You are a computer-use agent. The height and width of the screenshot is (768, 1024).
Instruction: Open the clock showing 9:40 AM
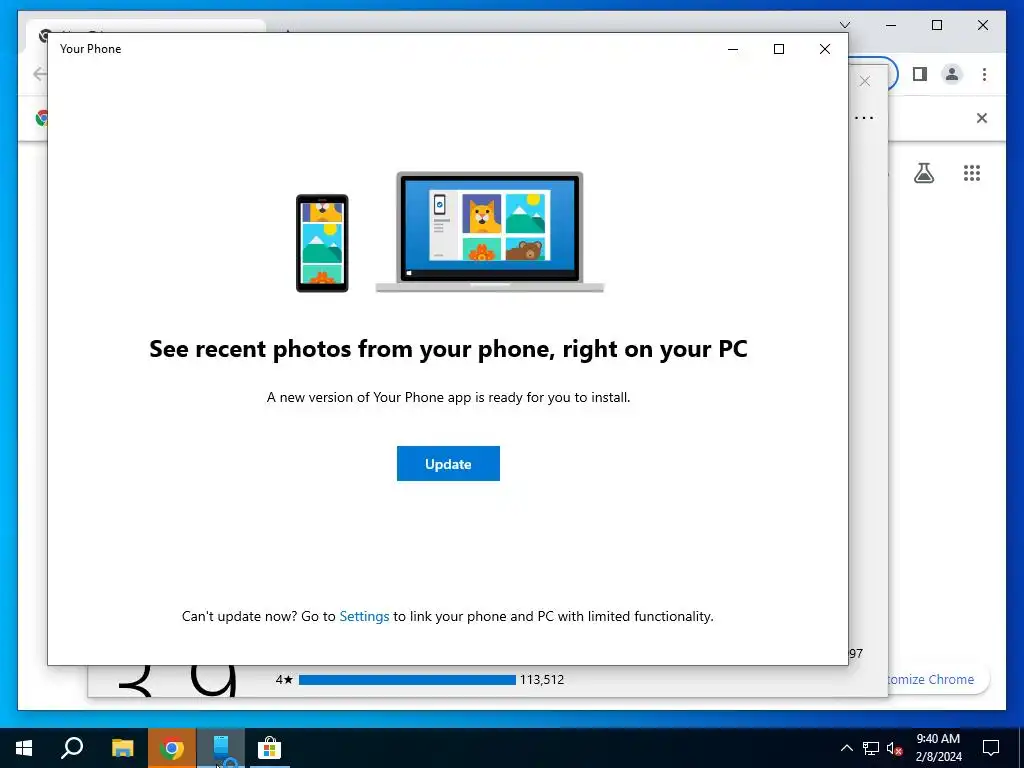[938, 748]
